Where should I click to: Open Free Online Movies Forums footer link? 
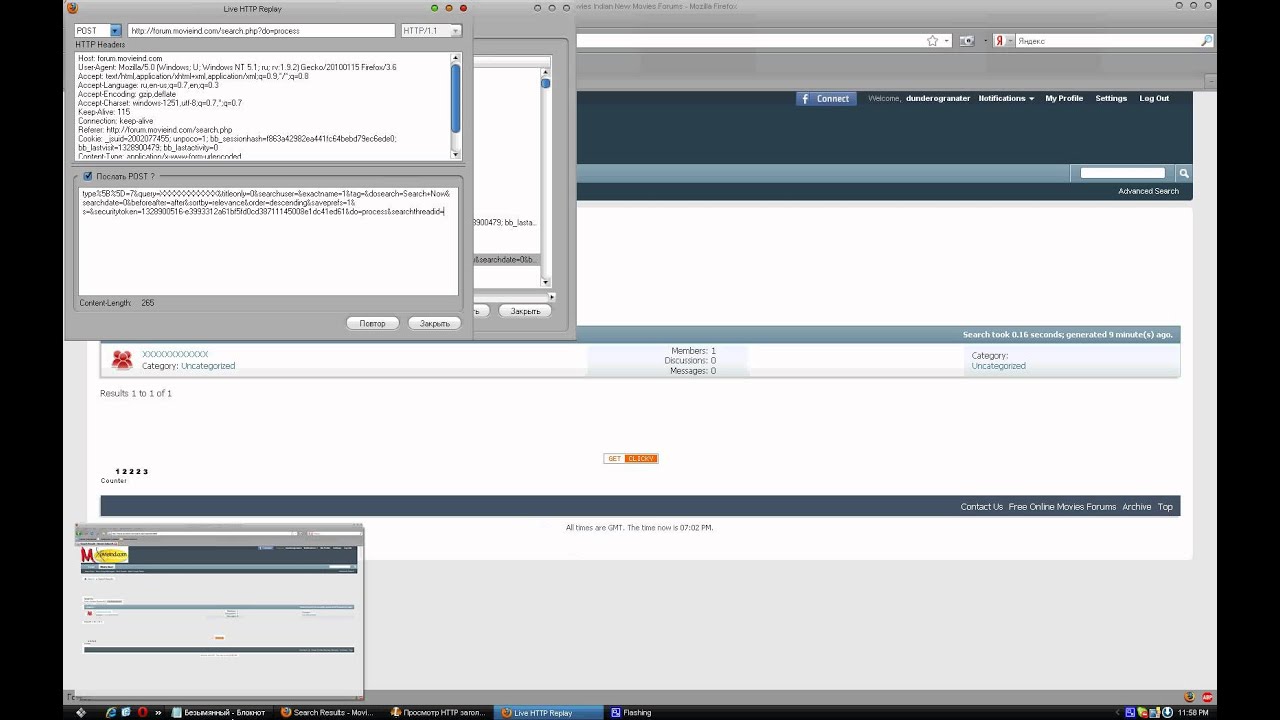(x=1062, y=507)
